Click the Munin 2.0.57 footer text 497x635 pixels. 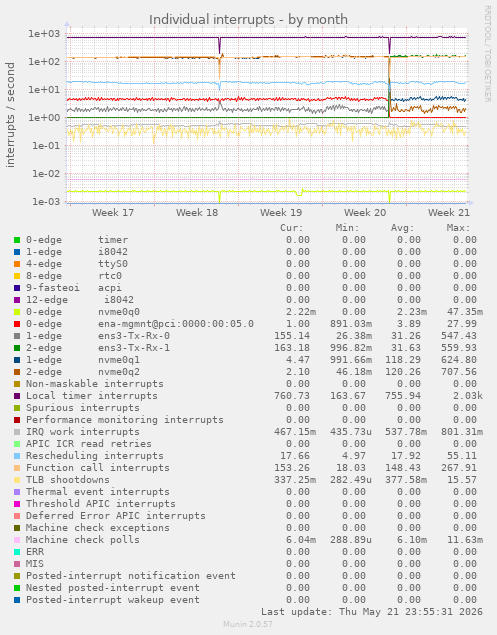click(248, 624)
